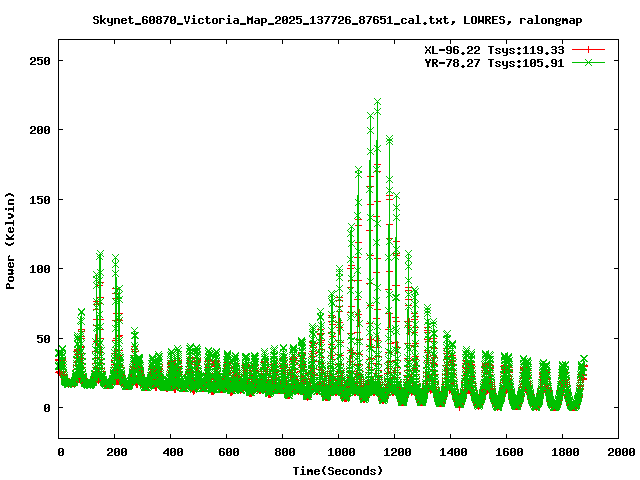This screenshot has width=640, height=480.
Task: Click the green line sample in the legend
Action: pos(588,62)
